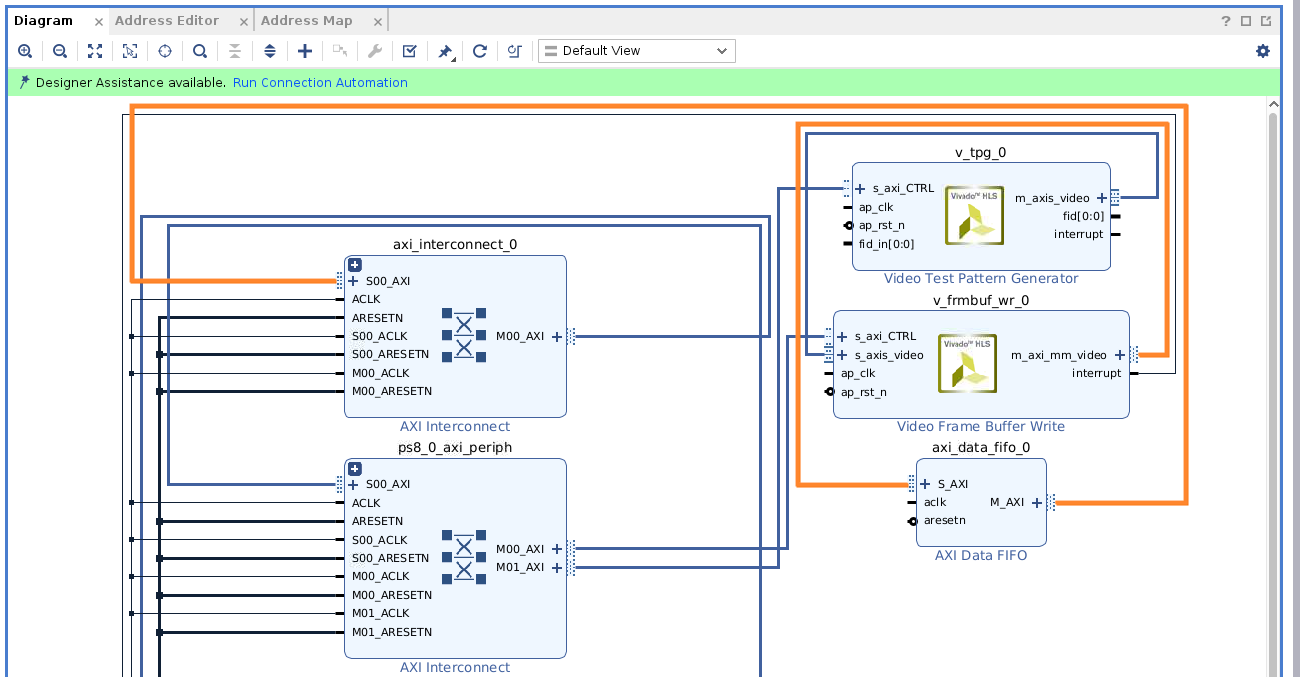Regenerate the layout with the circular arrow
The image size is (1300, 677).
pyautogui.click(x=480, y=51)
